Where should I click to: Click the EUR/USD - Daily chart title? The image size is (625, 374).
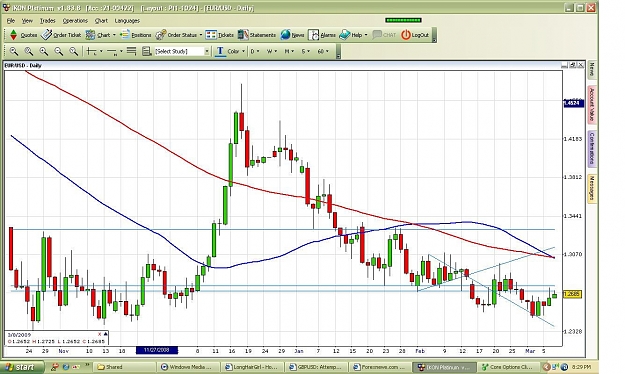(23, 65)
